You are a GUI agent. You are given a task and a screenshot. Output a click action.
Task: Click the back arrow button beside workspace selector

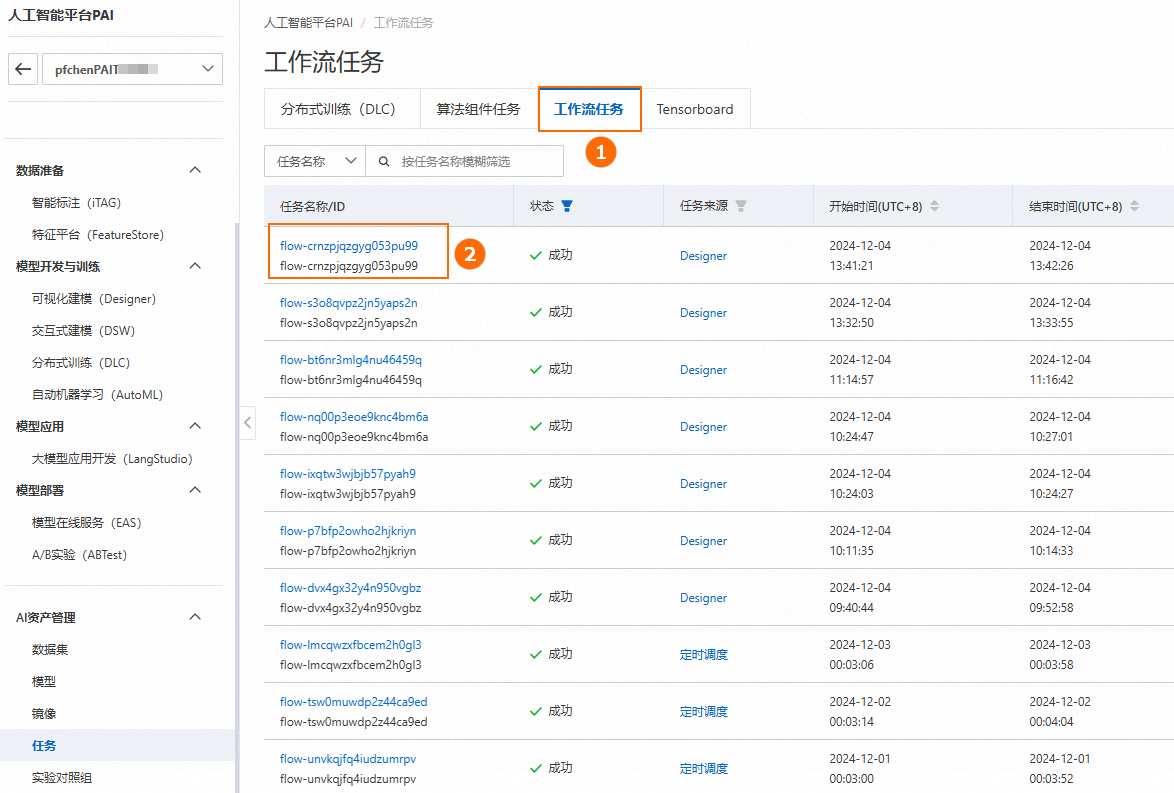coord(23,69)
